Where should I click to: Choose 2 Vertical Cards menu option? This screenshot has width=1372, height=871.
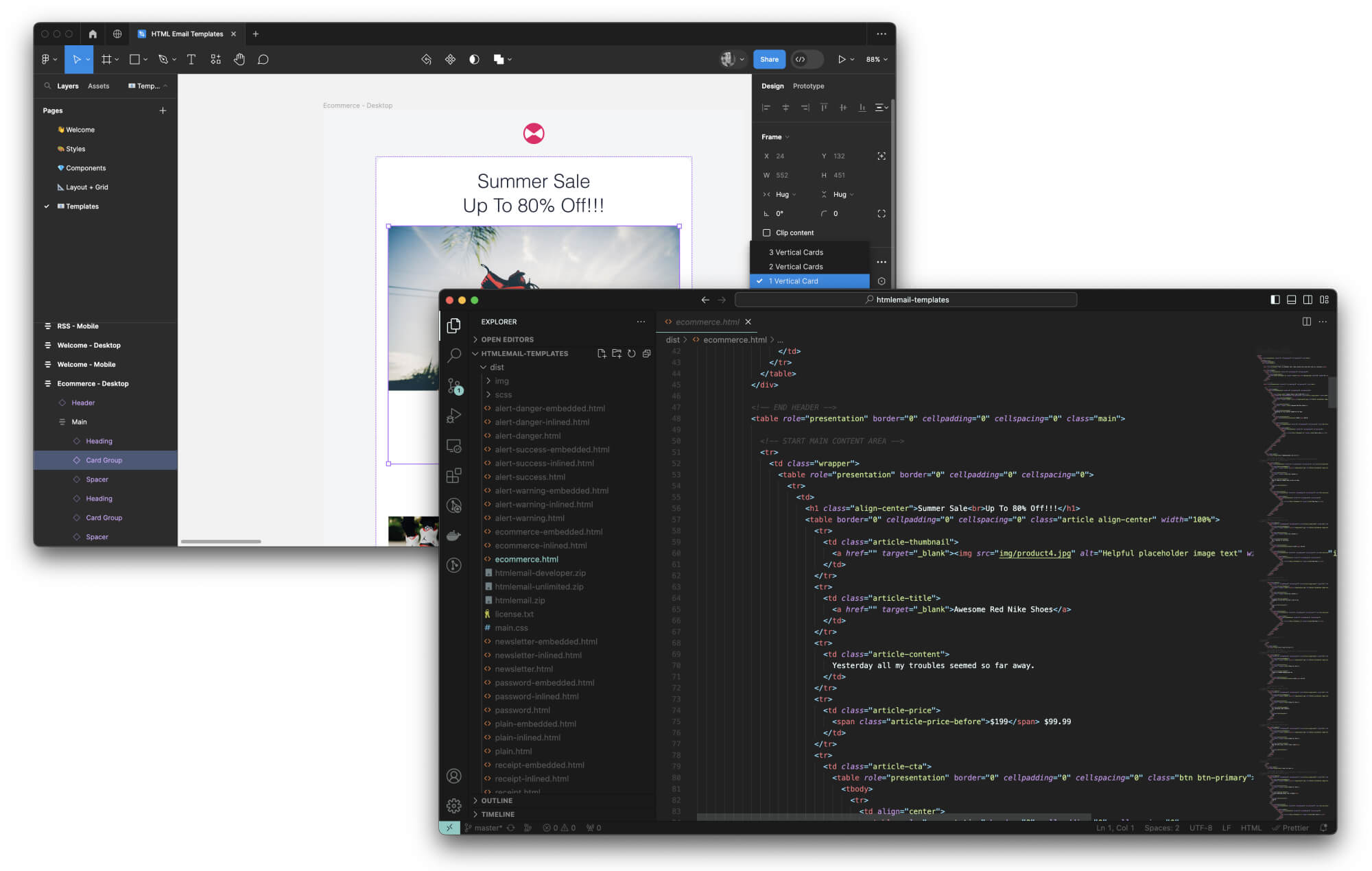[809, 267]
